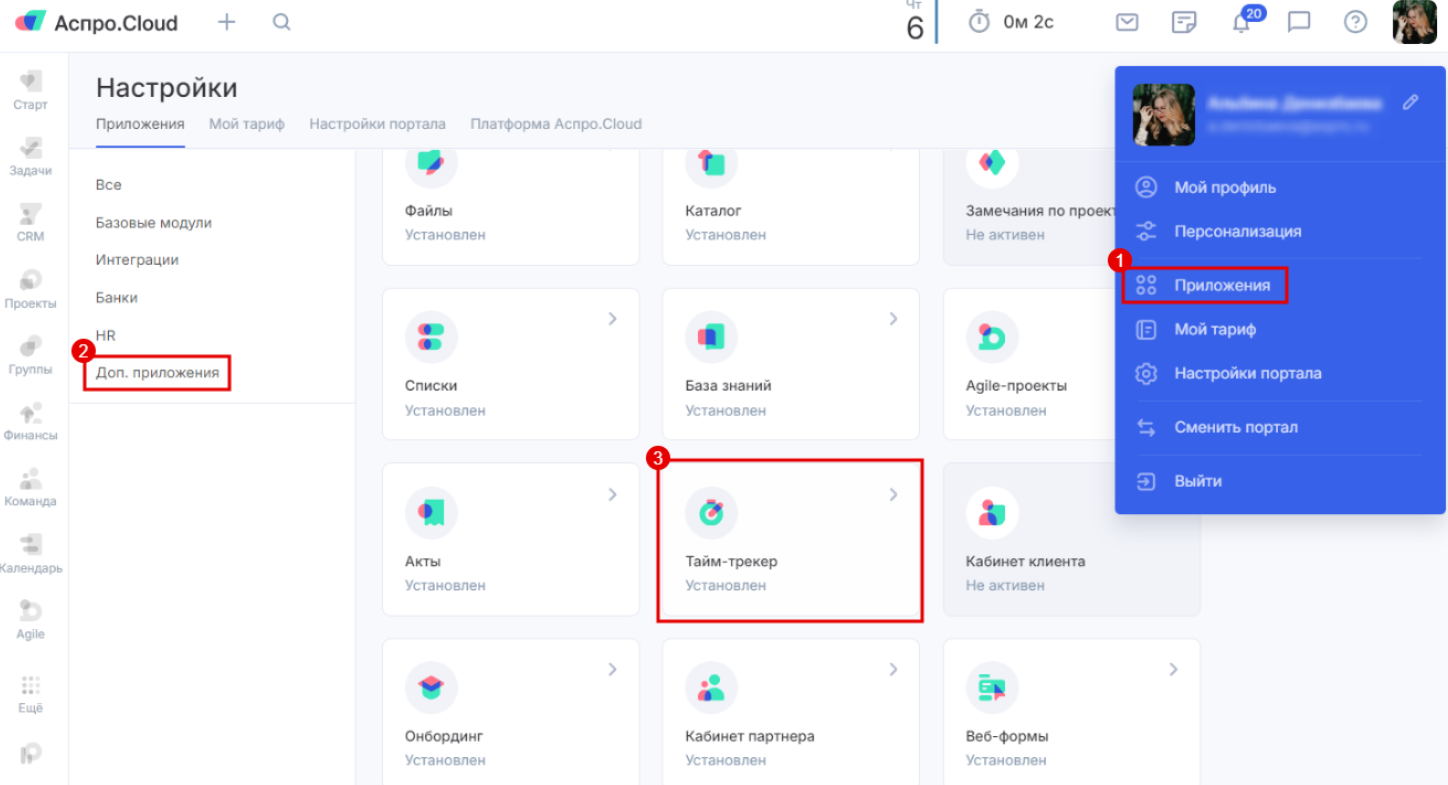The height and width of the screenshot is (785, 1448).
Task: Open the chat messages icon
Action: pyautogui.click(x=1298, y=22)
